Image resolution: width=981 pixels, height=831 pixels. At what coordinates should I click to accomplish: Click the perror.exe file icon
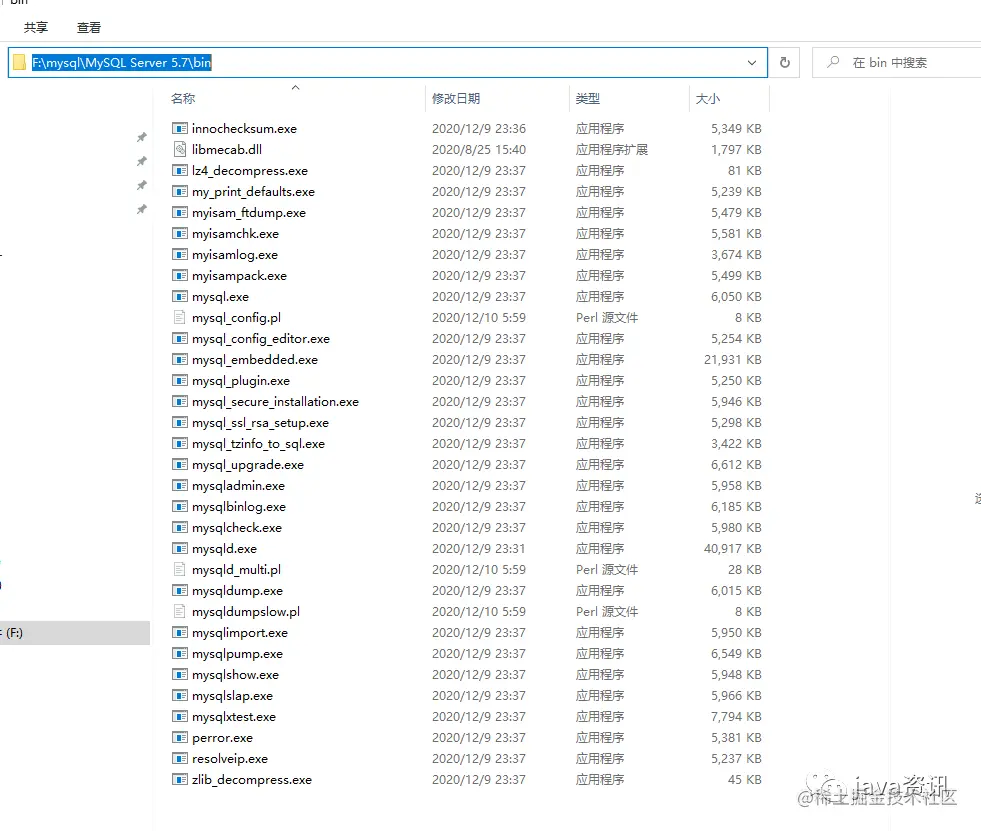(x=180, y=738)
